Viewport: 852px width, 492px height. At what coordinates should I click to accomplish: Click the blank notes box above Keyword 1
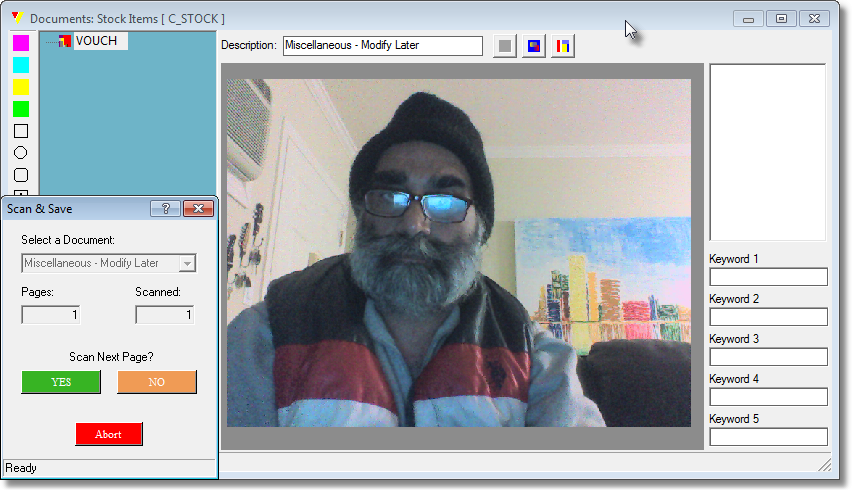click(x=768, y=152)
